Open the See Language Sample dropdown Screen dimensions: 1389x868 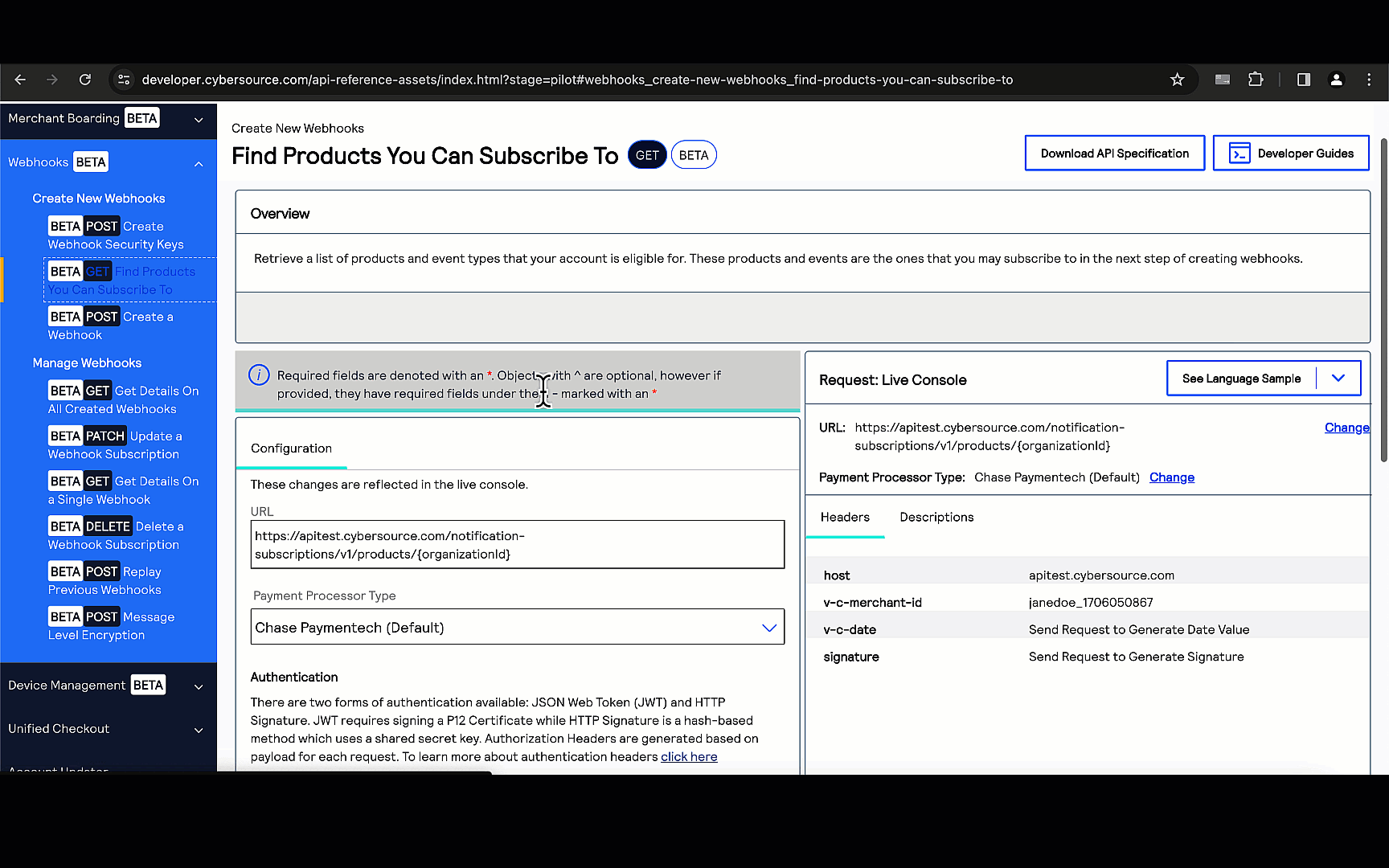tap(1263, 379)
